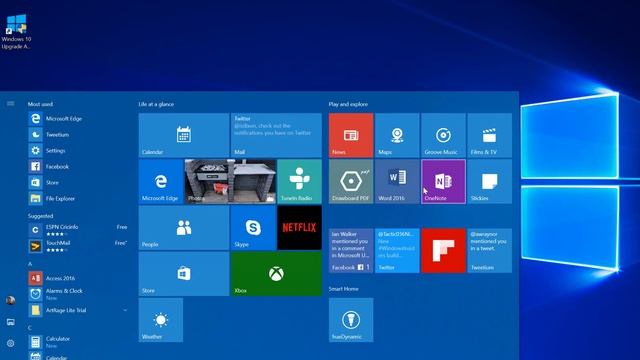
Task: Open the Netflix tile
Action: [x=299, y=227]
